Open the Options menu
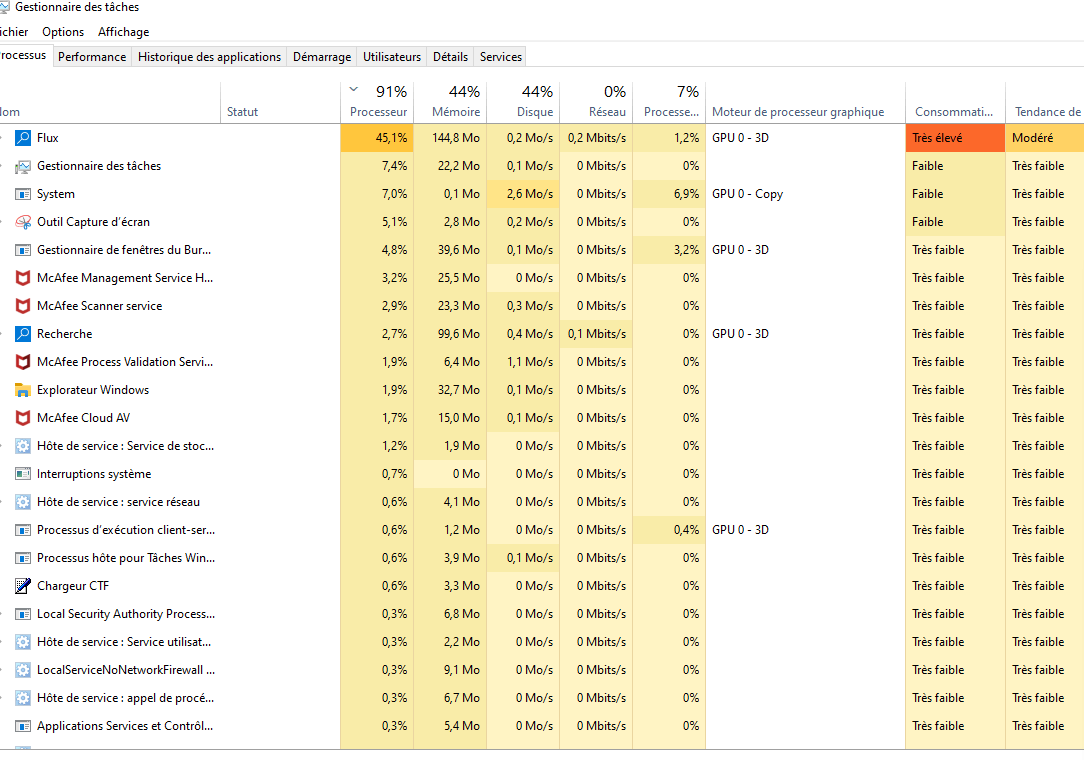The width and height of the screenshot is (1084, 760). click(x=63, y=32)
